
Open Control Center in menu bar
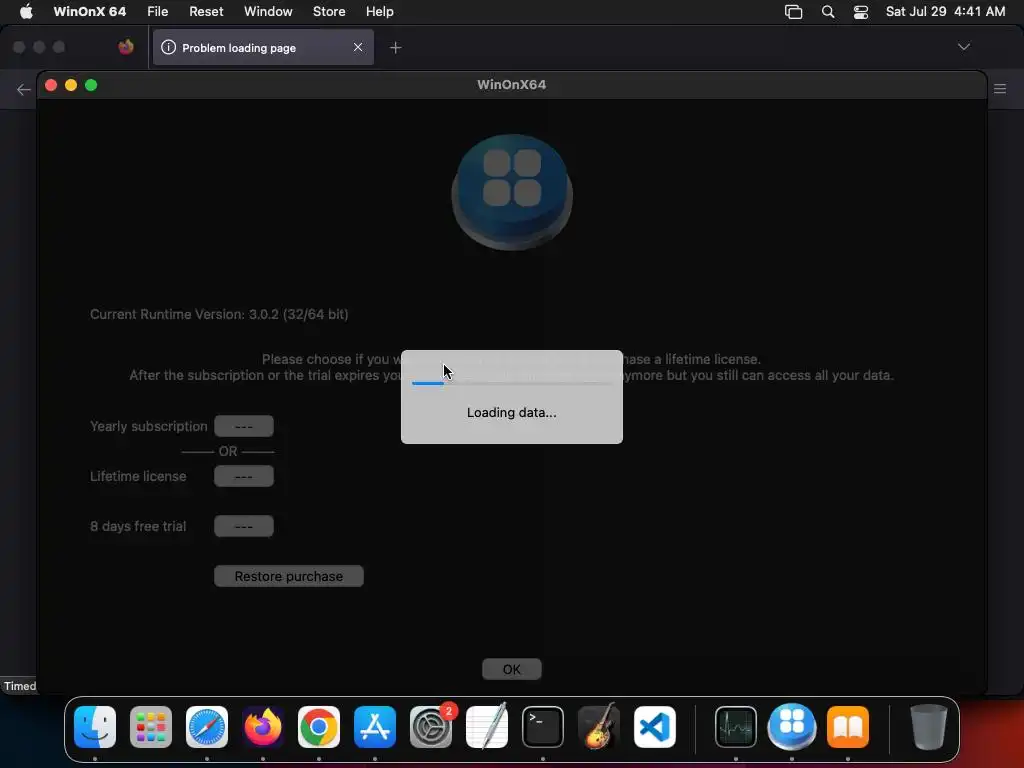click(861, 12)
